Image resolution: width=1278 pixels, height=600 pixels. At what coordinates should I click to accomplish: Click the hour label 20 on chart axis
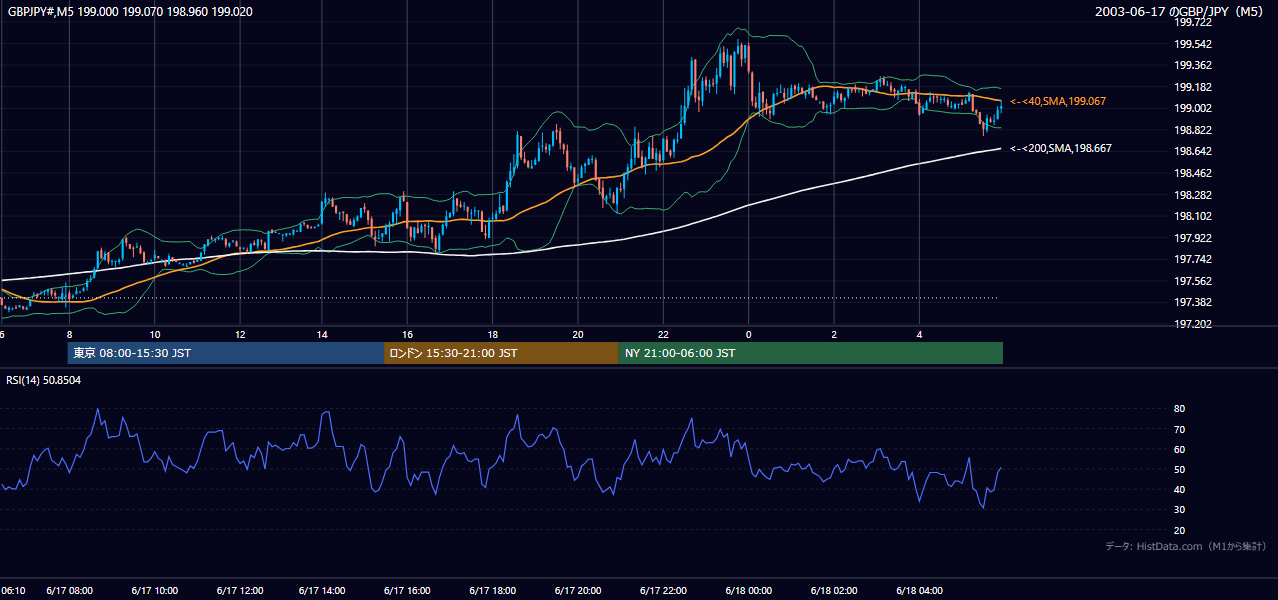[578, 334]
